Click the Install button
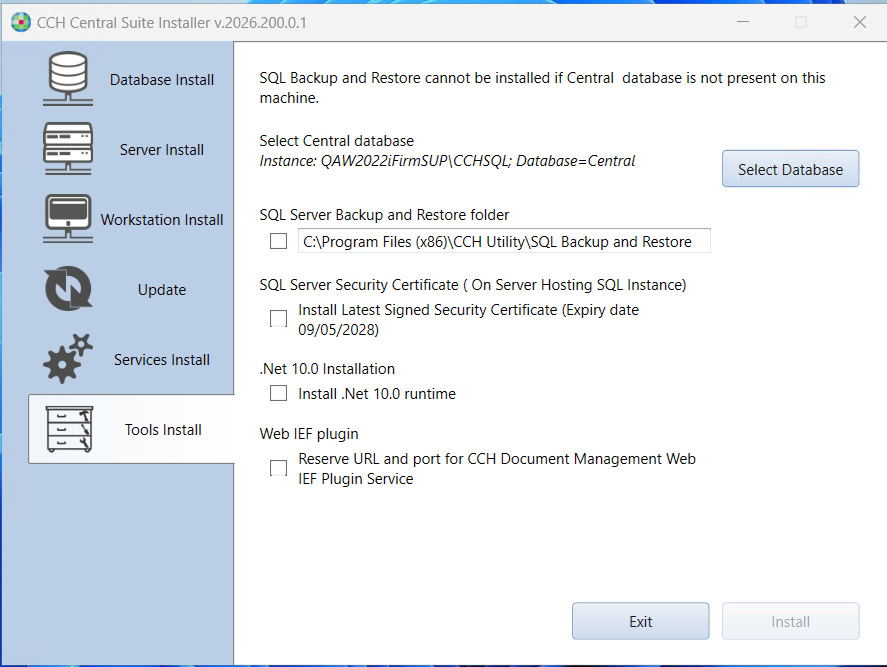The height and width of the screenshot is (667, 887). [x=790, y=621]
